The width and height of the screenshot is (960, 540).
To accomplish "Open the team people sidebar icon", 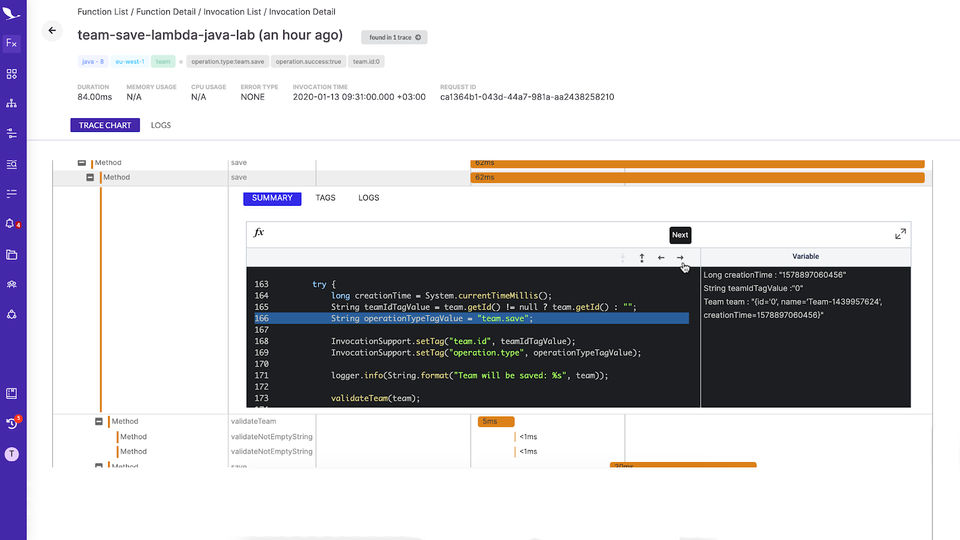I will point(11,284).
